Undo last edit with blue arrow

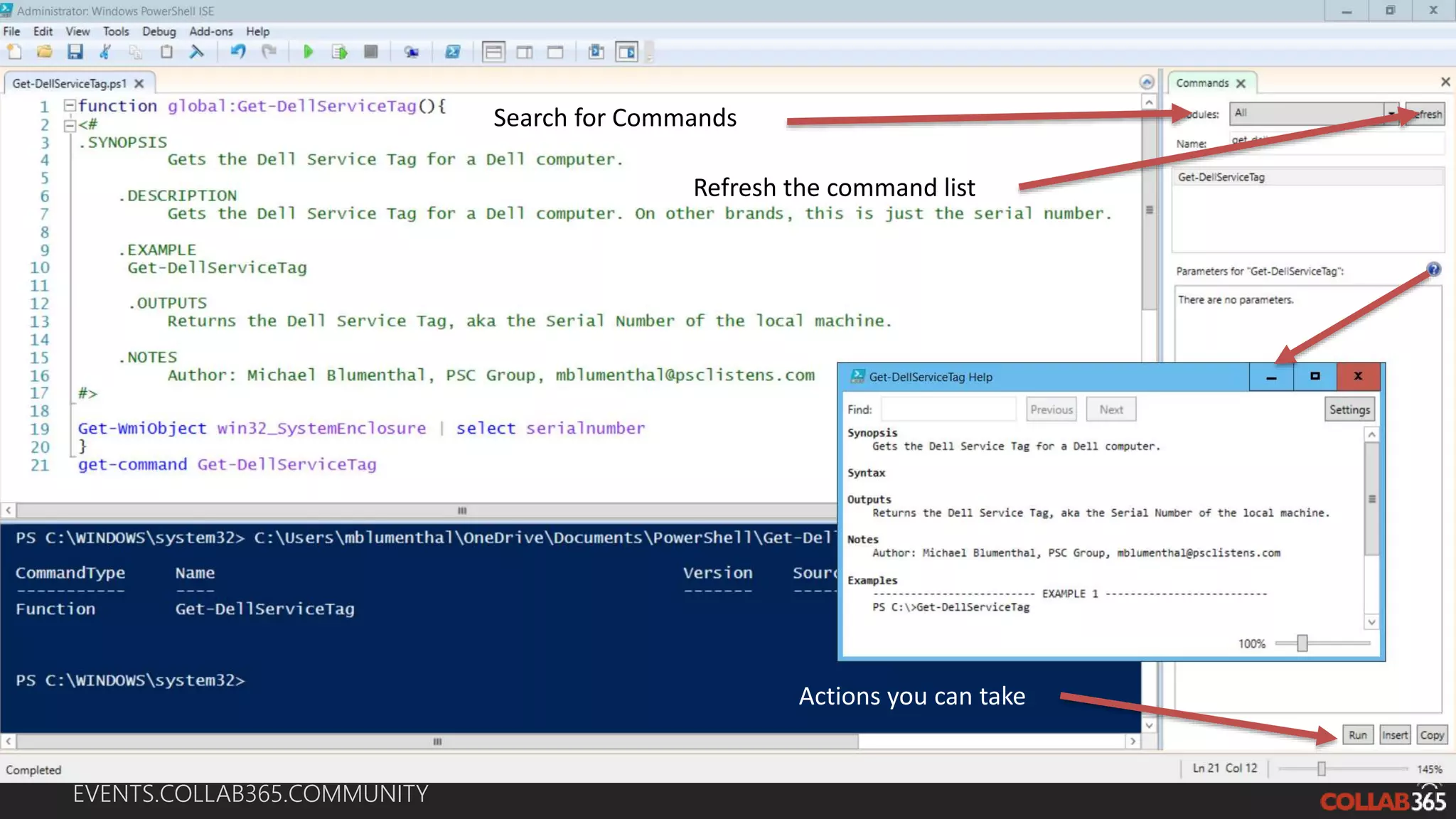coord(238,52)
